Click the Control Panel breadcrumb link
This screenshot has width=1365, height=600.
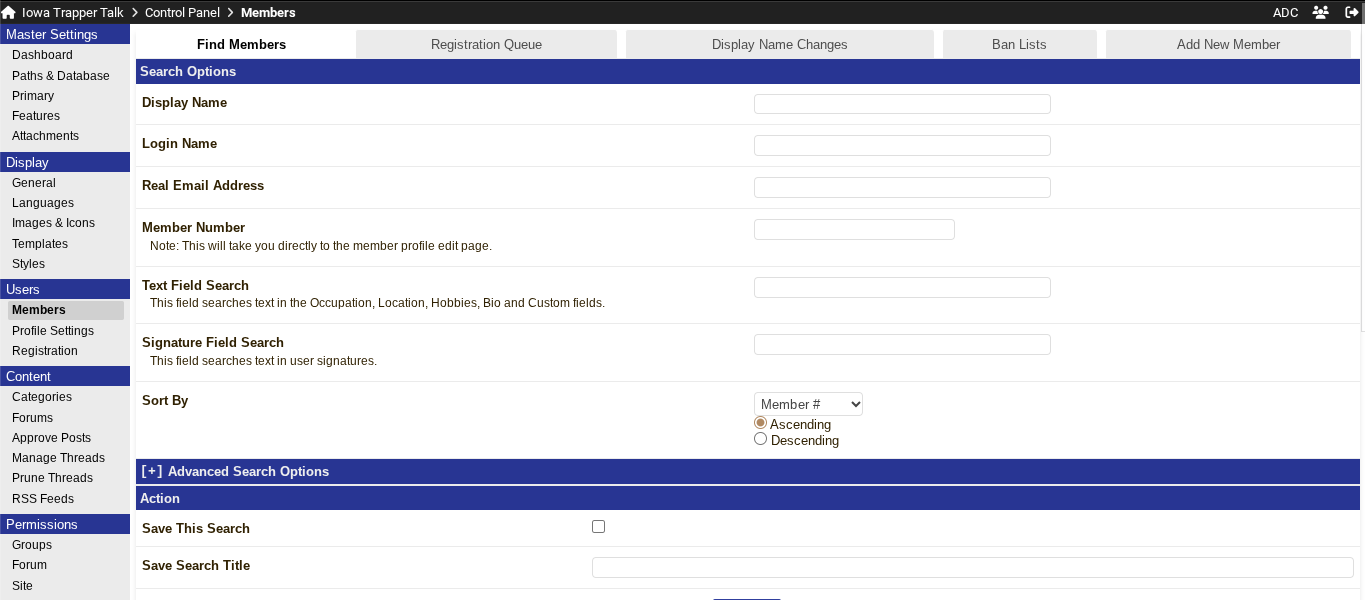182,13
